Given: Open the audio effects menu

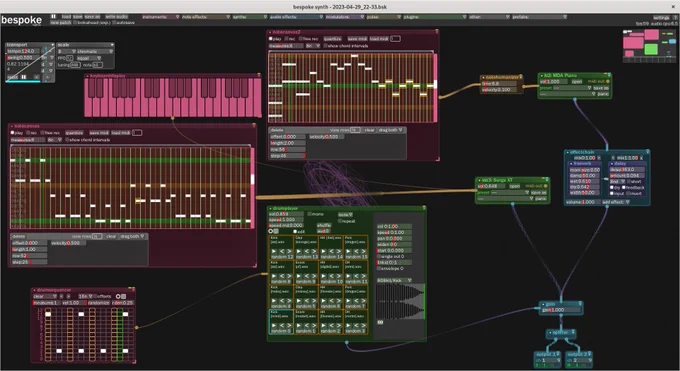Looking at the screenshot, I should [296, 16].
